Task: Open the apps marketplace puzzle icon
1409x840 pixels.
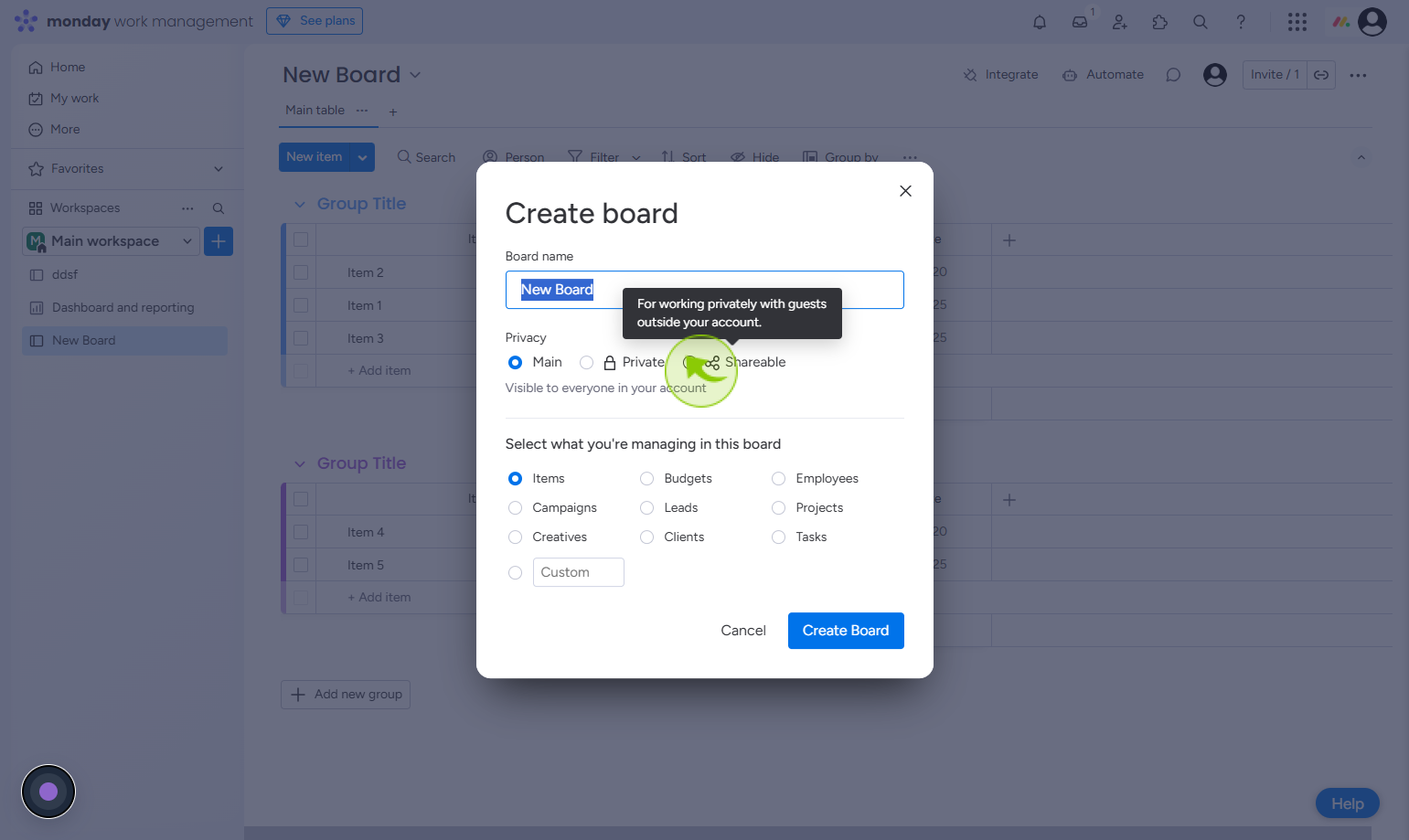Action: pyautogui.click(x=1160, y=22)
